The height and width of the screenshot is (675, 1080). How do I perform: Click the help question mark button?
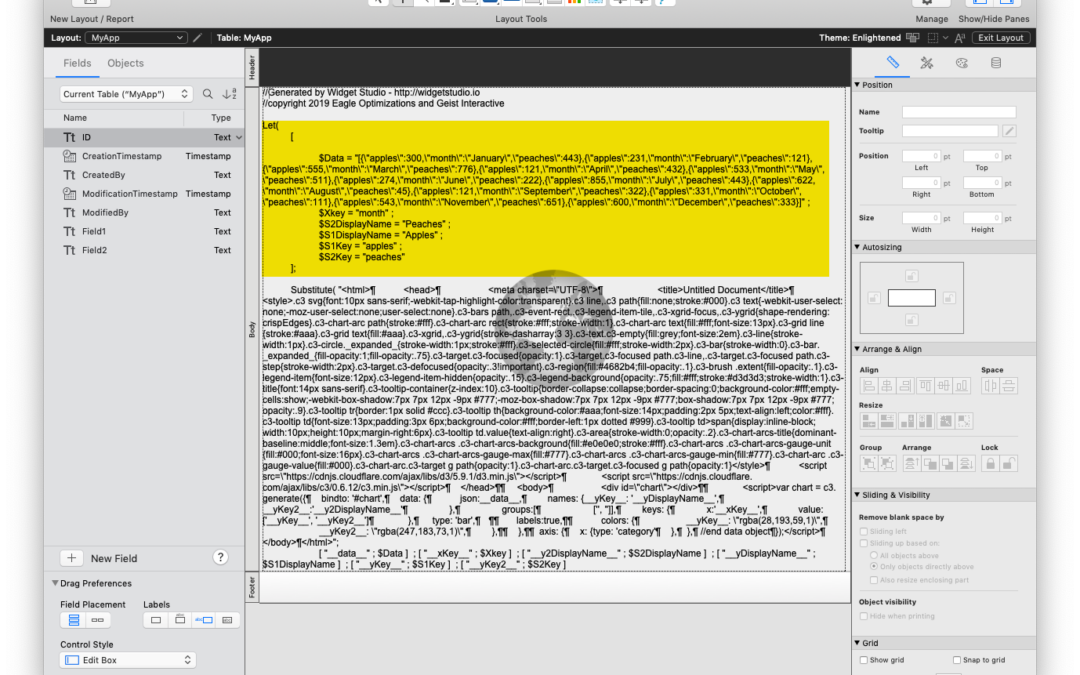(x=220, y=557)
